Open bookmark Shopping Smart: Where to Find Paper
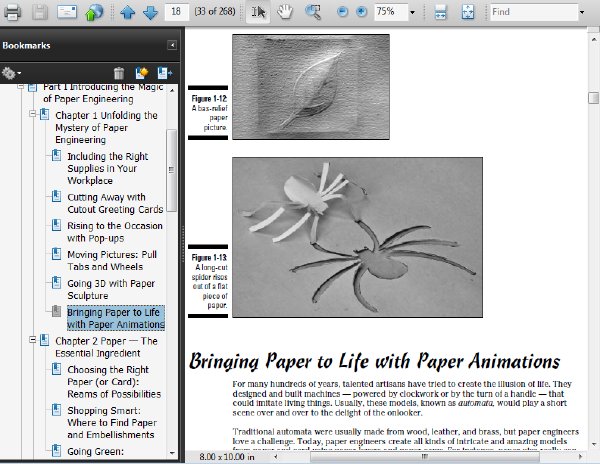This screenshot has width=600, height=464. [x=112, y=423]
